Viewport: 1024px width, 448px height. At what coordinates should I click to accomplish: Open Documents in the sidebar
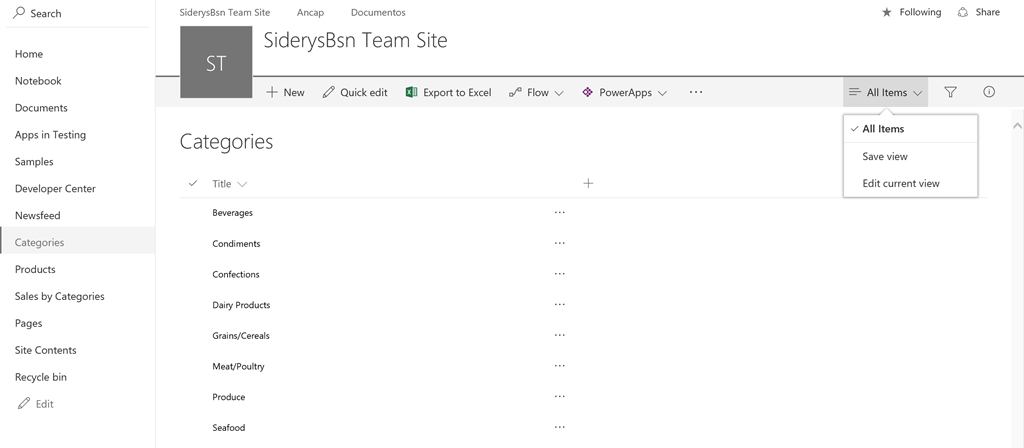pos(41,108)
